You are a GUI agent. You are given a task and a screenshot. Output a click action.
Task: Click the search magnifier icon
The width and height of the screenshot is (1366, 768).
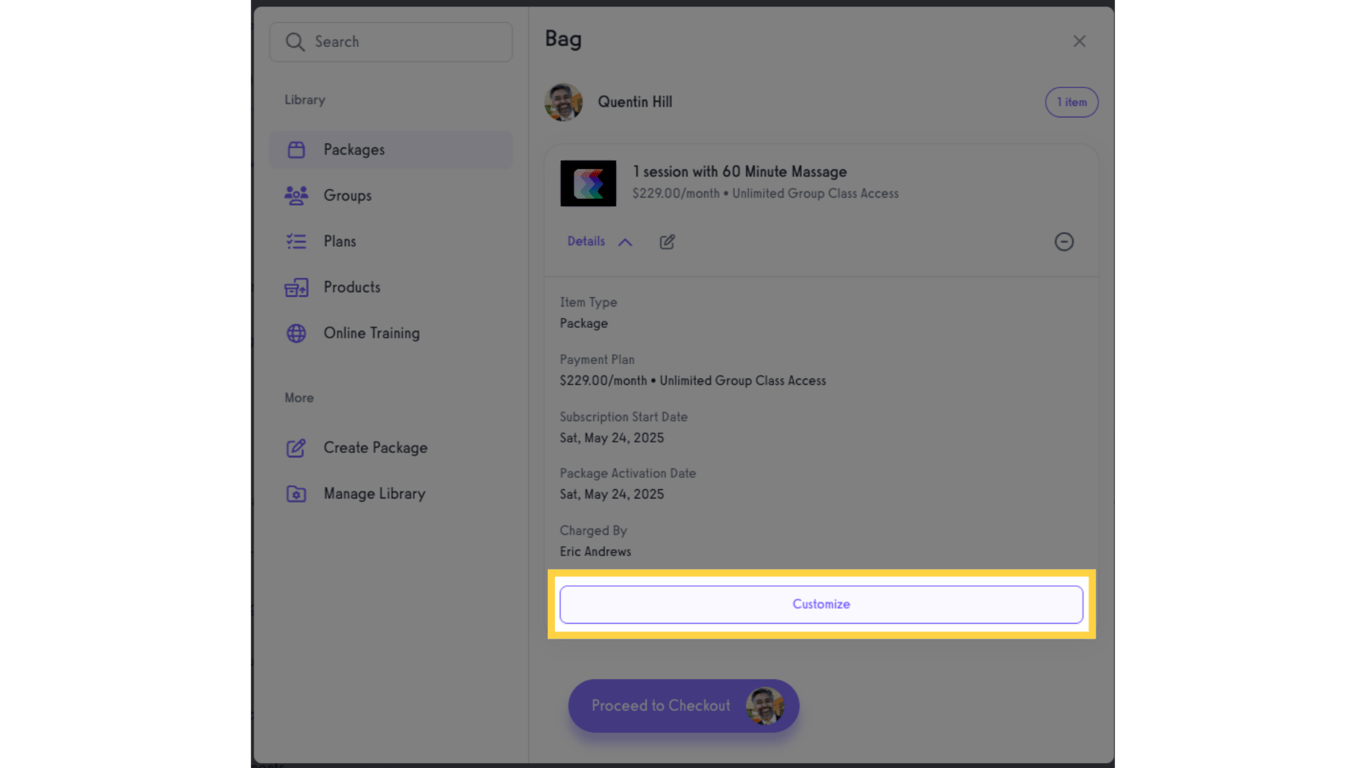click(x=295, y=41)
